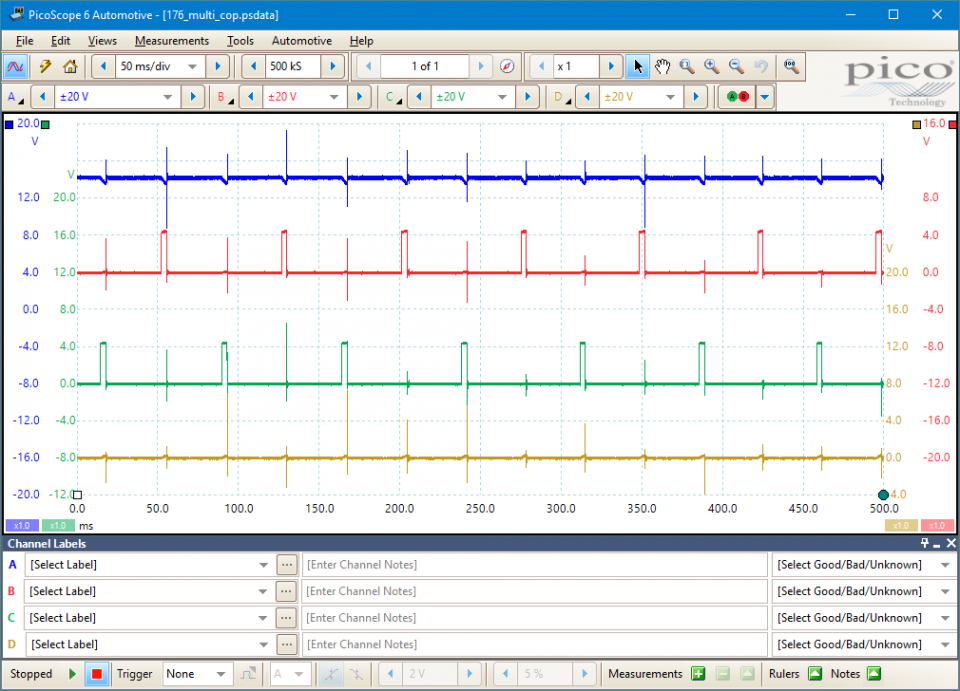960x691 pixels.
Task: Click time ruler handle at 0.0
Action: 77,495
